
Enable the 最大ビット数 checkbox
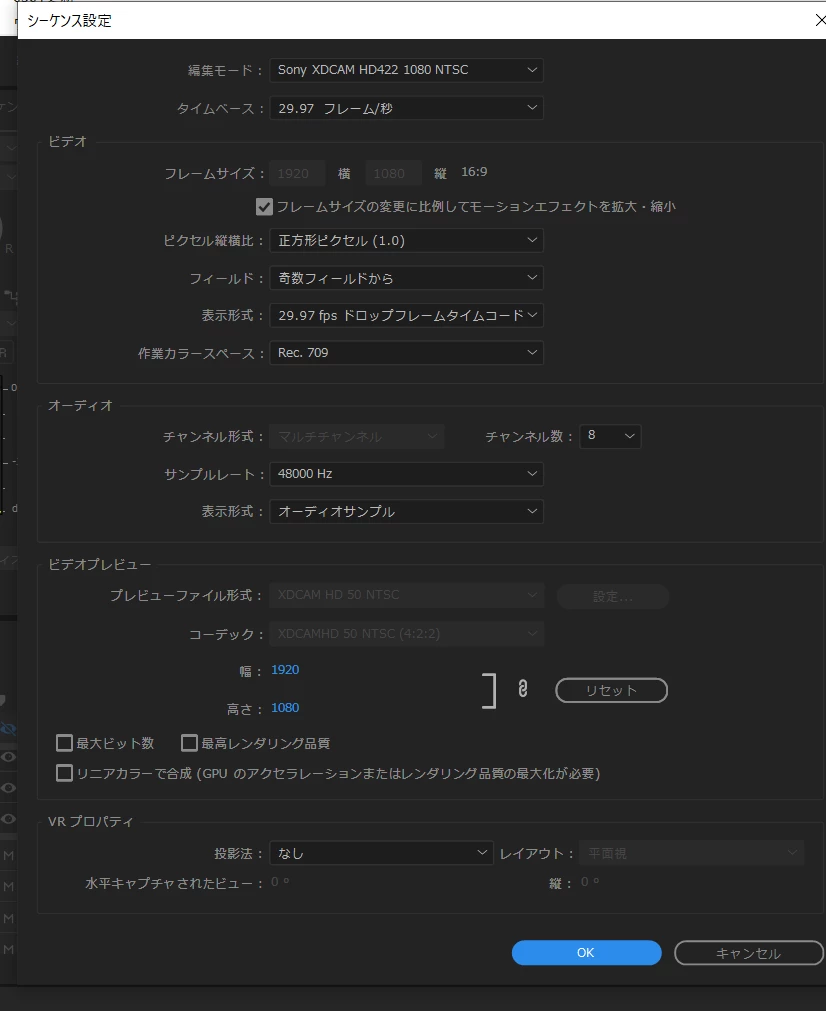[x=64, y=743]
